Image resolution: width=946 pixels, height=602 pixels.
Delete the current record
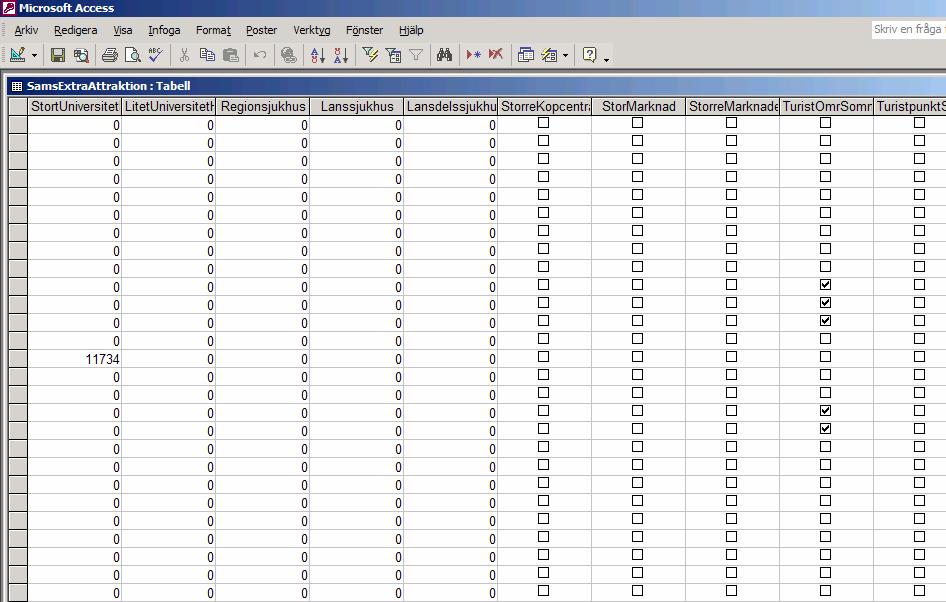coord(496,55)
